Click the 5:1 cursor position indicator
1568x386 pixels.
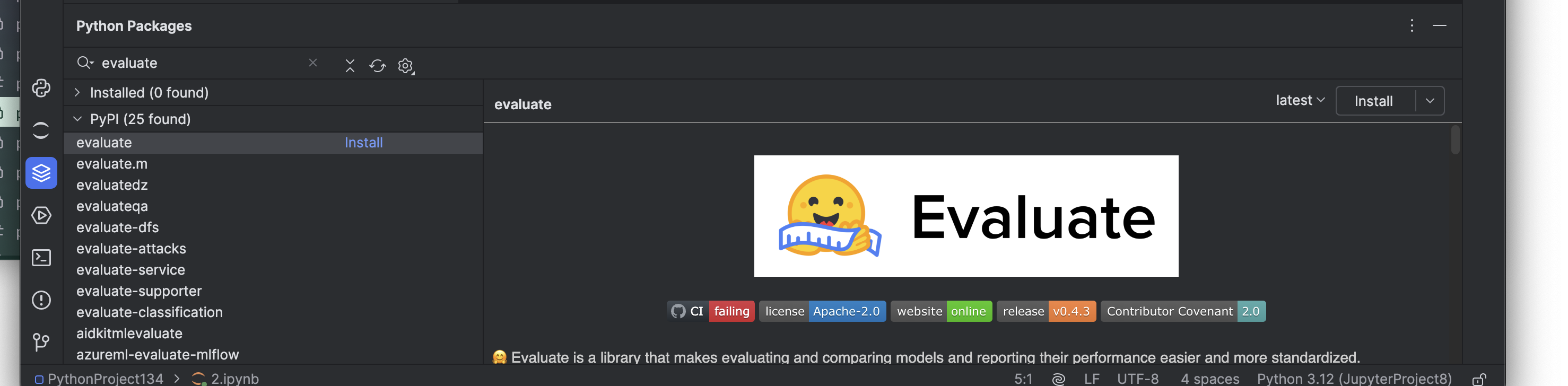[x=1023, y=379]
